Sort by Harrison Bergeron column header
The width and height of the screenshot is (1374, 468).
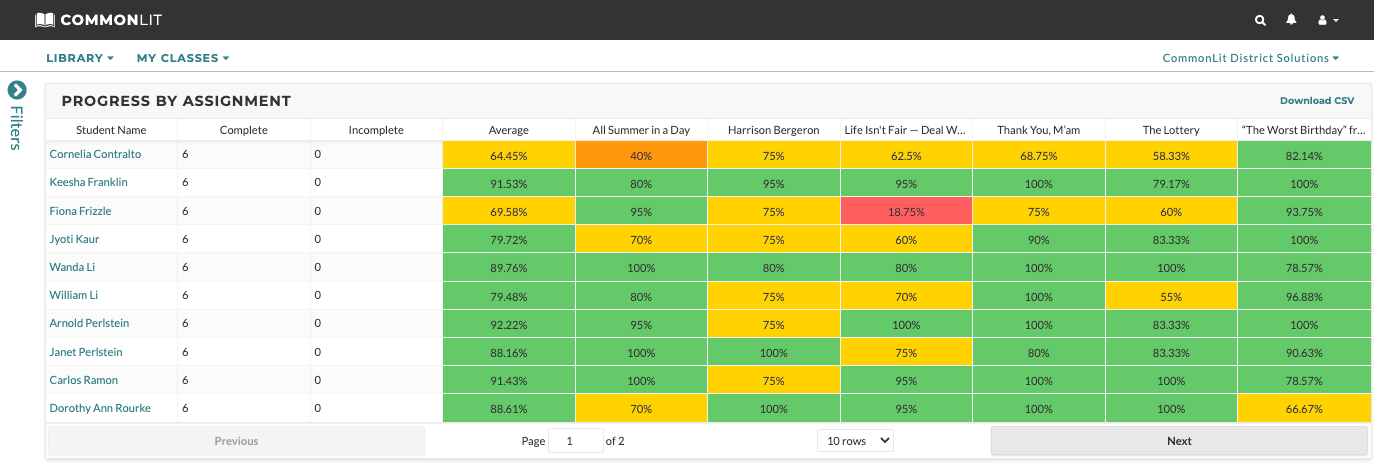point(774,130)
